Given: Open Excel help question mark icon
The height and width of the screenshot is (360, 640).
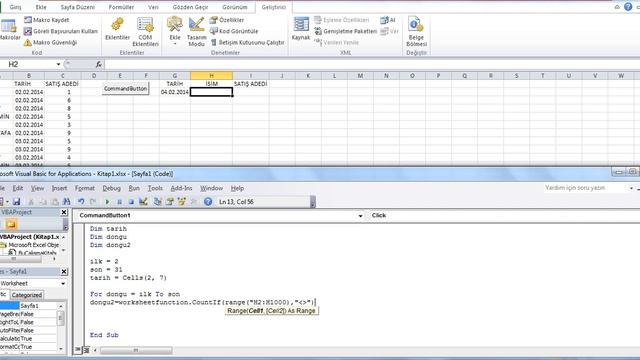Looking at the screenshot, I should (x=628, y=7).
